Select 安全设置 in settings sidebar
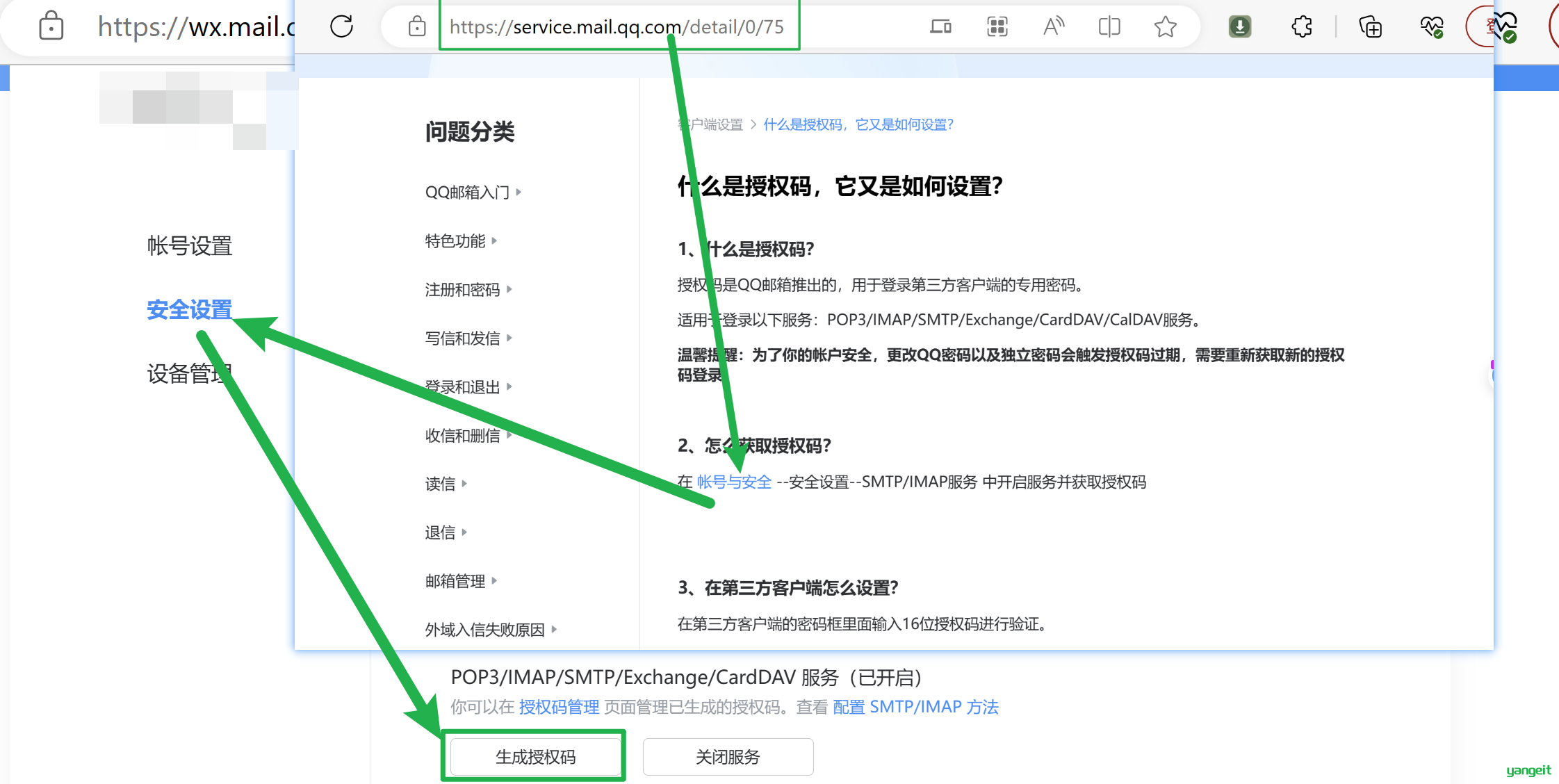Screen dimensions: 1559x784 [x=189, y=309]
